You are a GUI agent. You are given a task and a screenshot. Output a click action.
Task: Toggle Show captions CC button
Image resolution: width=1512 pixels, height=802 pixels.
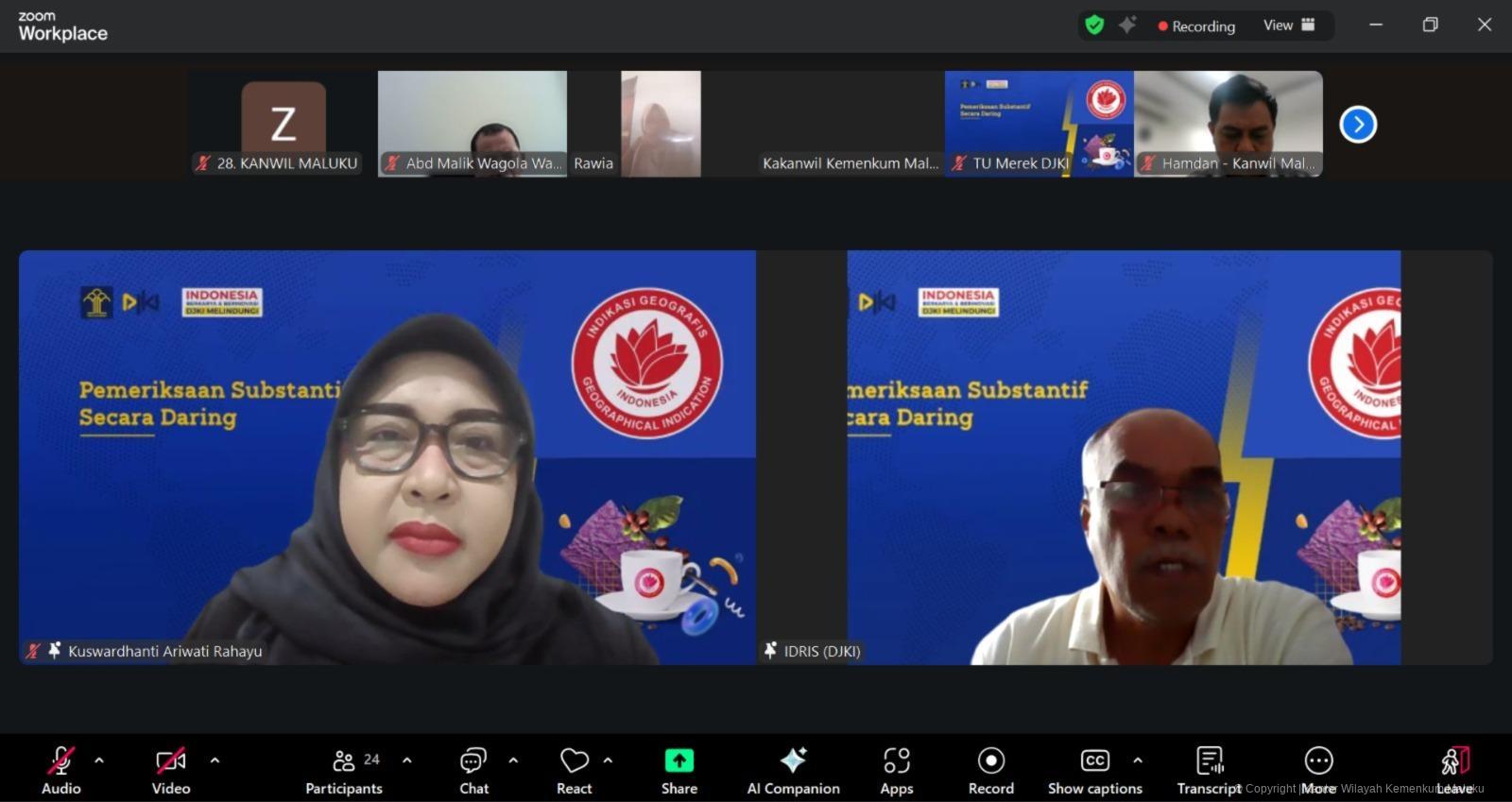[x=1094, y=760]
